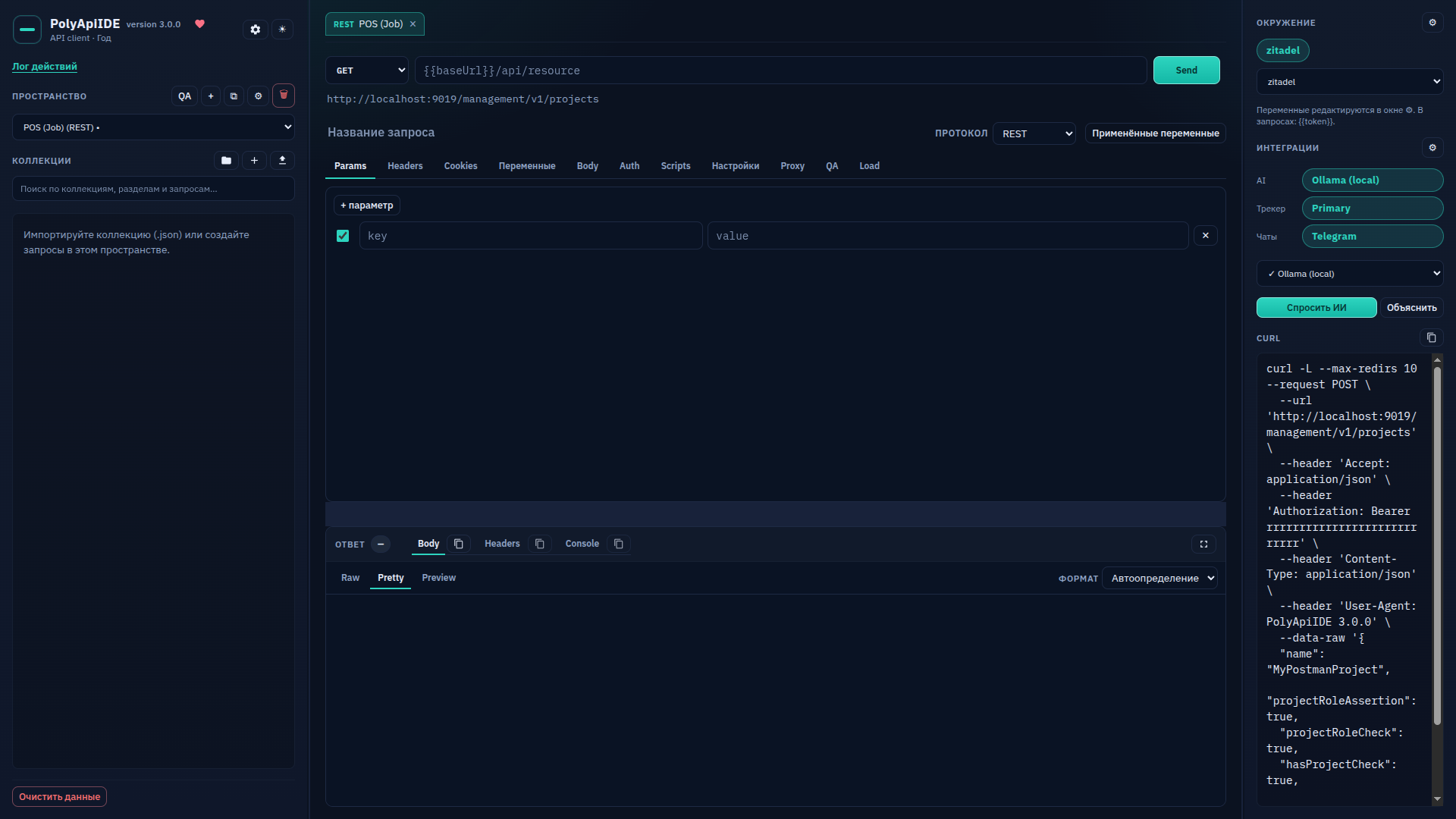
Task: Delete the workspace with the red trash icon
Action: click(284, 96)
